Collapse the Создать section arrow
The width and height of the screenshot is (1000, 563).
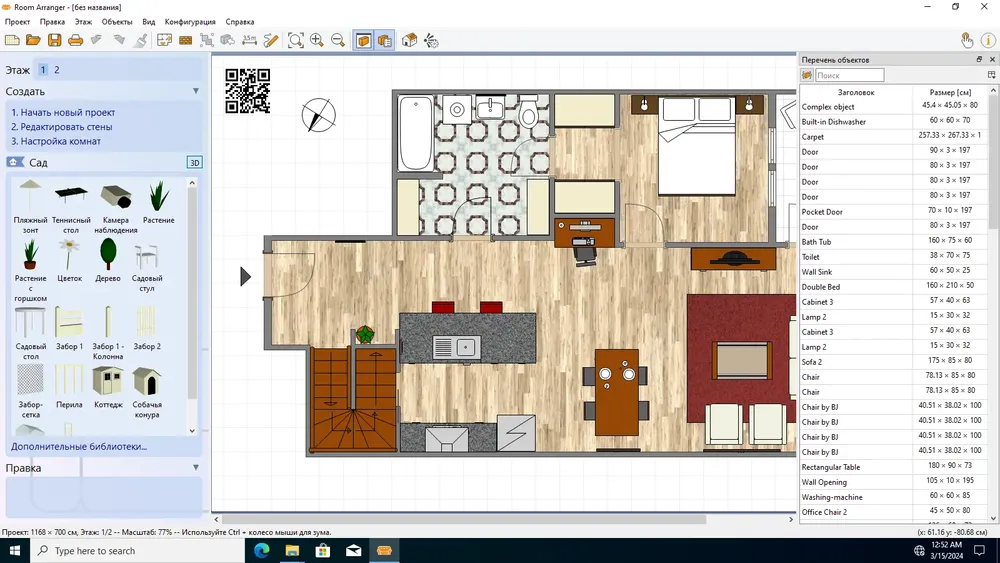[196, 91]
